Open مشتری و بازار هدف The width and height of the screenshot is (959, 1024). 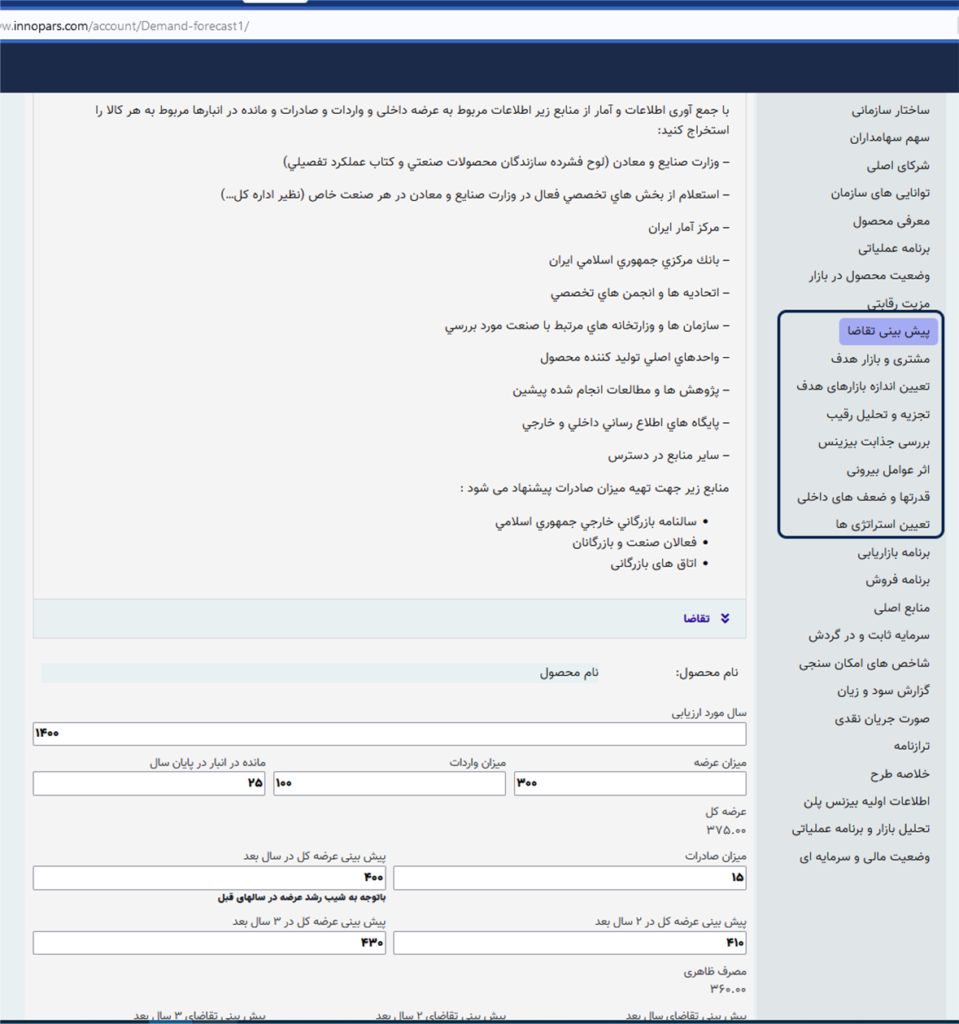(880, 359)
